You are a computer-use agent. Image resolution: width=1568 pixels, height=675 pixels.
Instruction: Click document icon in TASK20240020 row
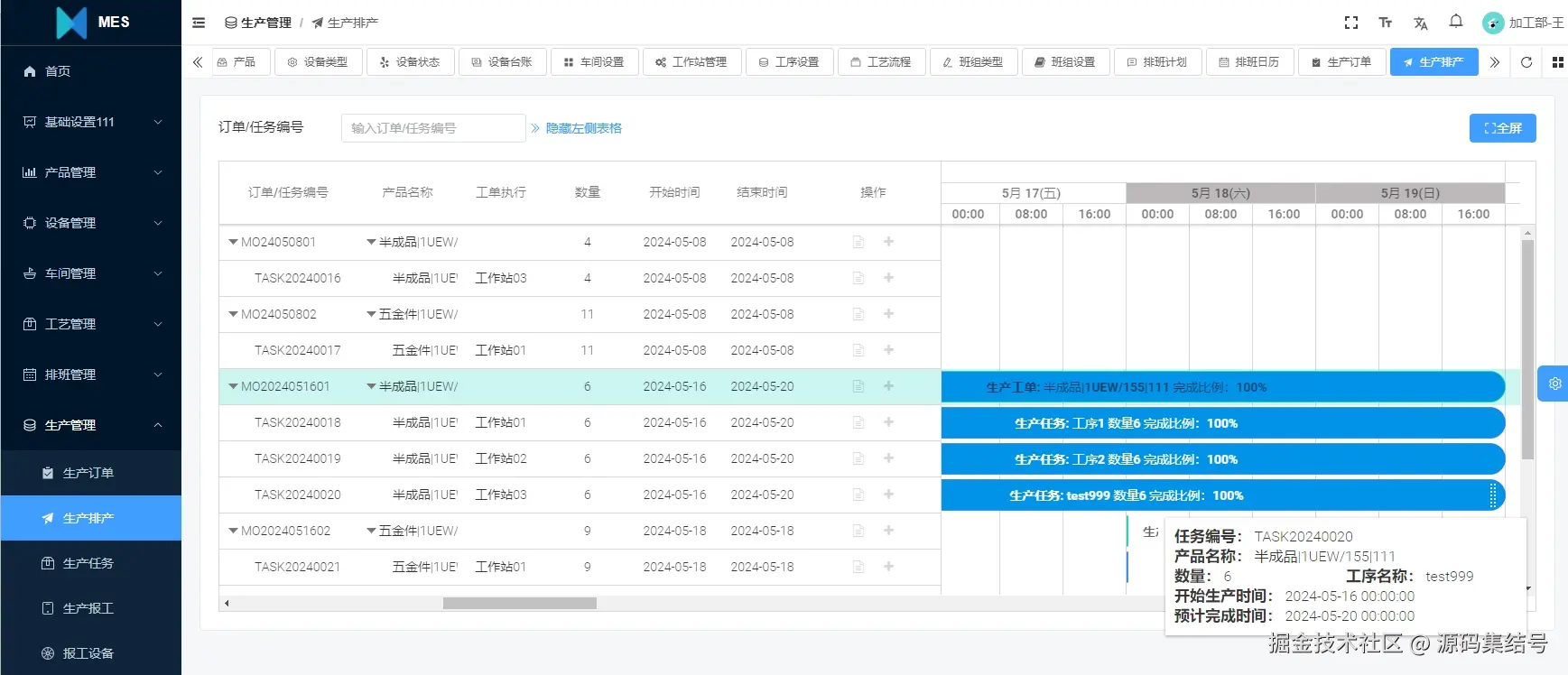point(858,495)
